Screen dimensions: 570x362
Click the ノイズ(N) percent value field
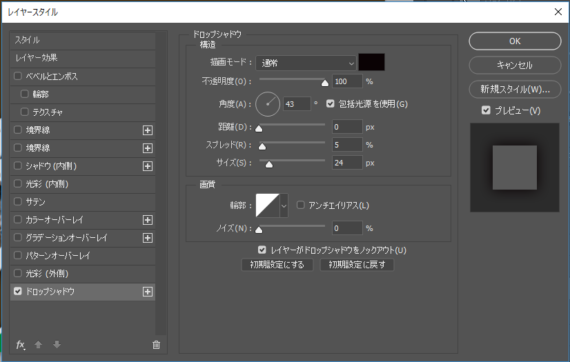(x=347, y=228)
